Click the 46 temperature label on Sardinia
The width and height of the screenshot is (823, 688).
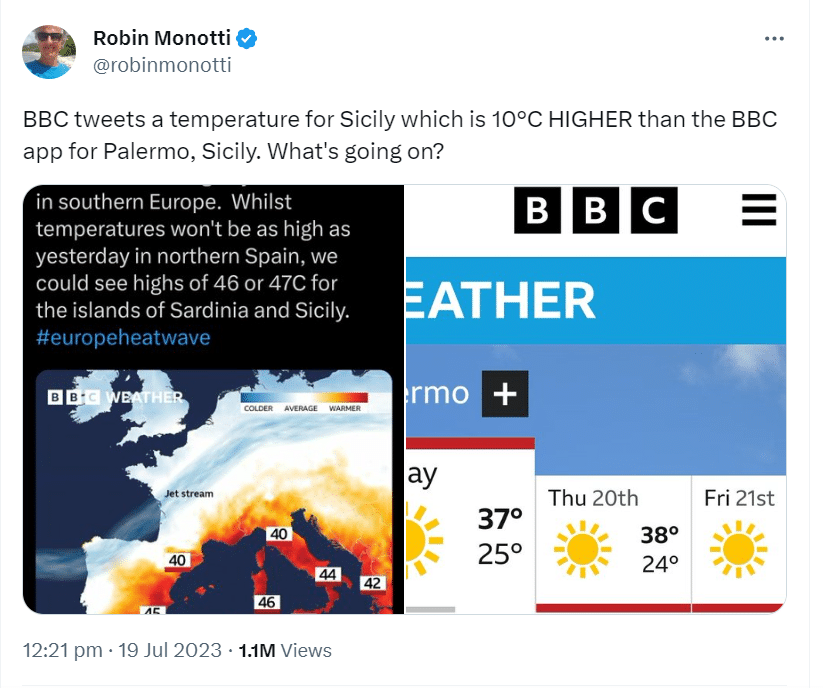coord(266,602)
